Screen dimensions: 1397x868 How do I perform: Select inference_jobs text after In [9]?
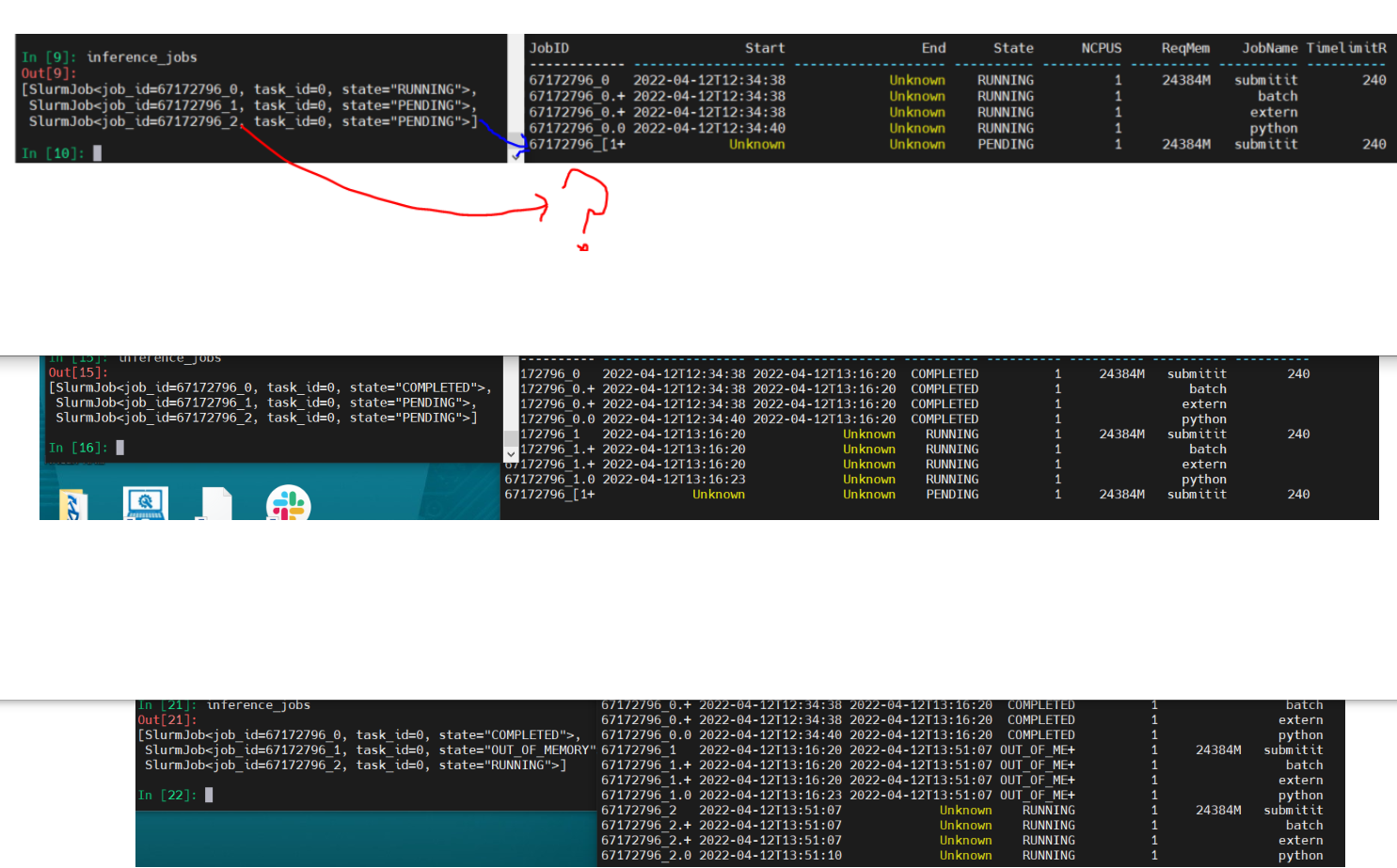click(x=142, y=57)
